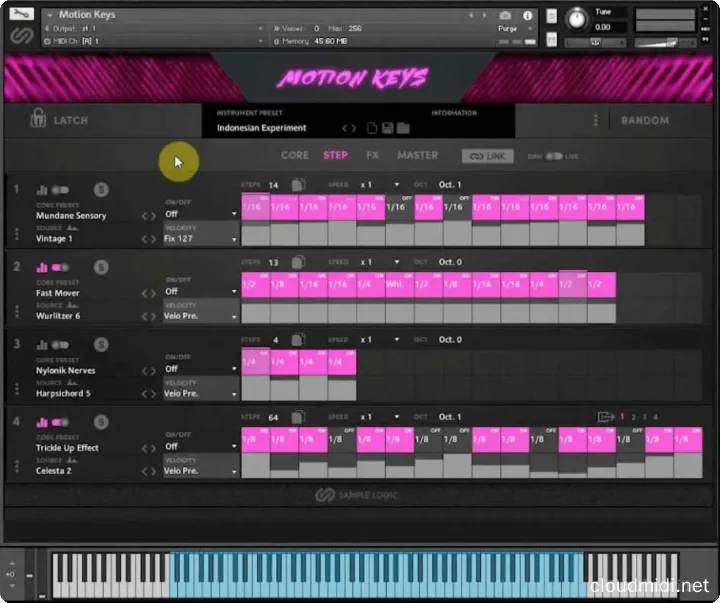
Task: Copy steps using icon in core 2 row
Action: click(298, 262)
